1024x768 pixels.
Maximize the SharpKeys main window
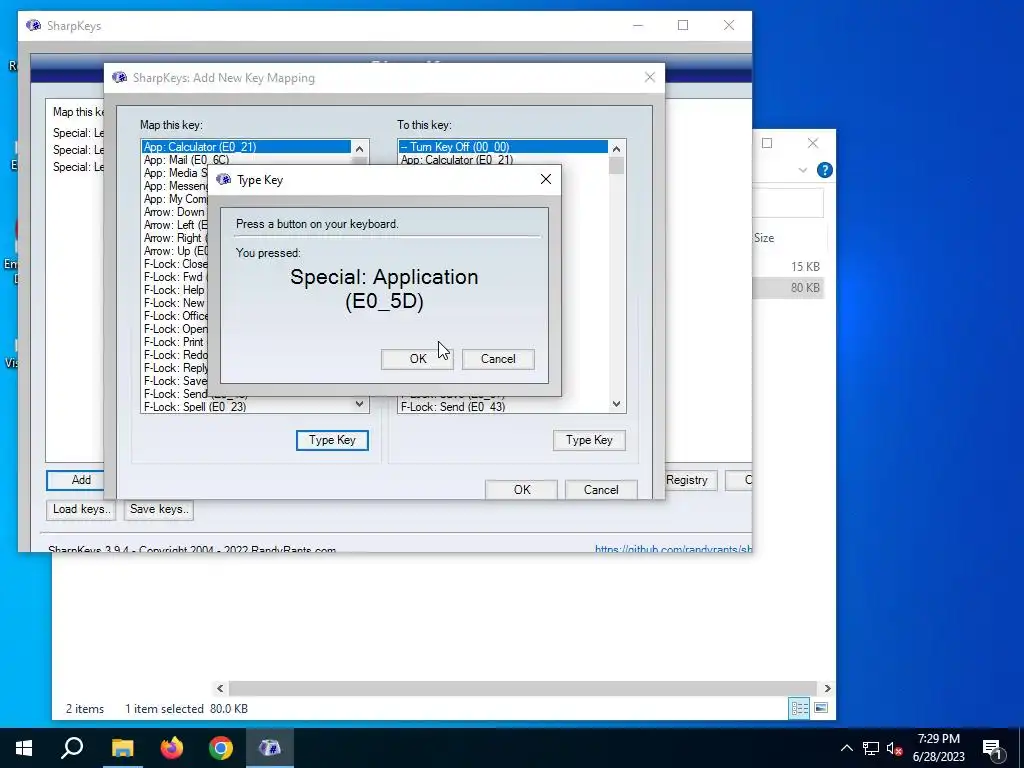(x=683, y=25)
